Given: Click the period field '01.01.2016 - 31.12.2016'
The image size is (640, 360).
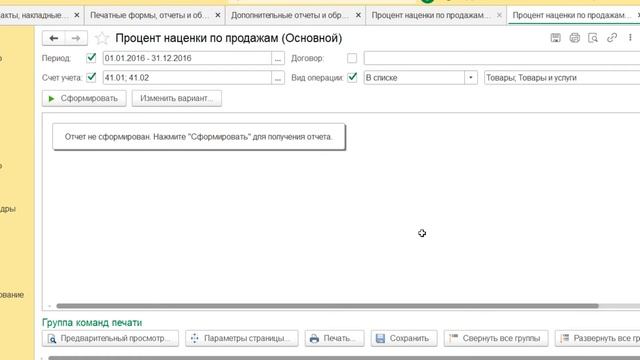Looking at the screenshot, I should tap(187, 58).
